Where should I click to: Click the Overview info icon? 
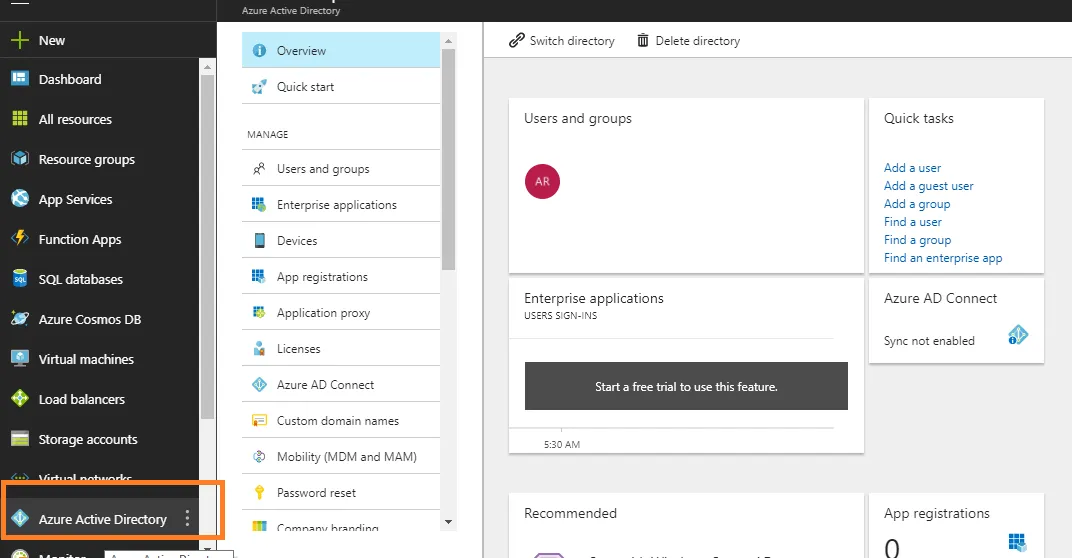click(x=259, y=51)
